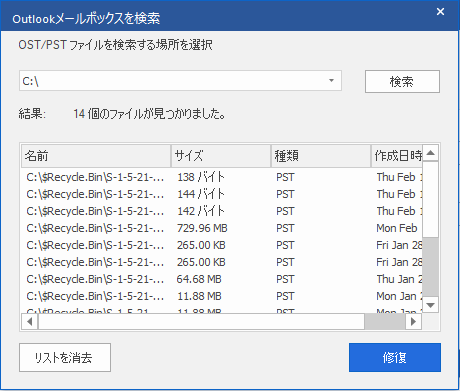Image resolution: width=460 pixels, height=391 pixels.
Task: Click the Thu Jan date cell
Action: tap(399, 279)
